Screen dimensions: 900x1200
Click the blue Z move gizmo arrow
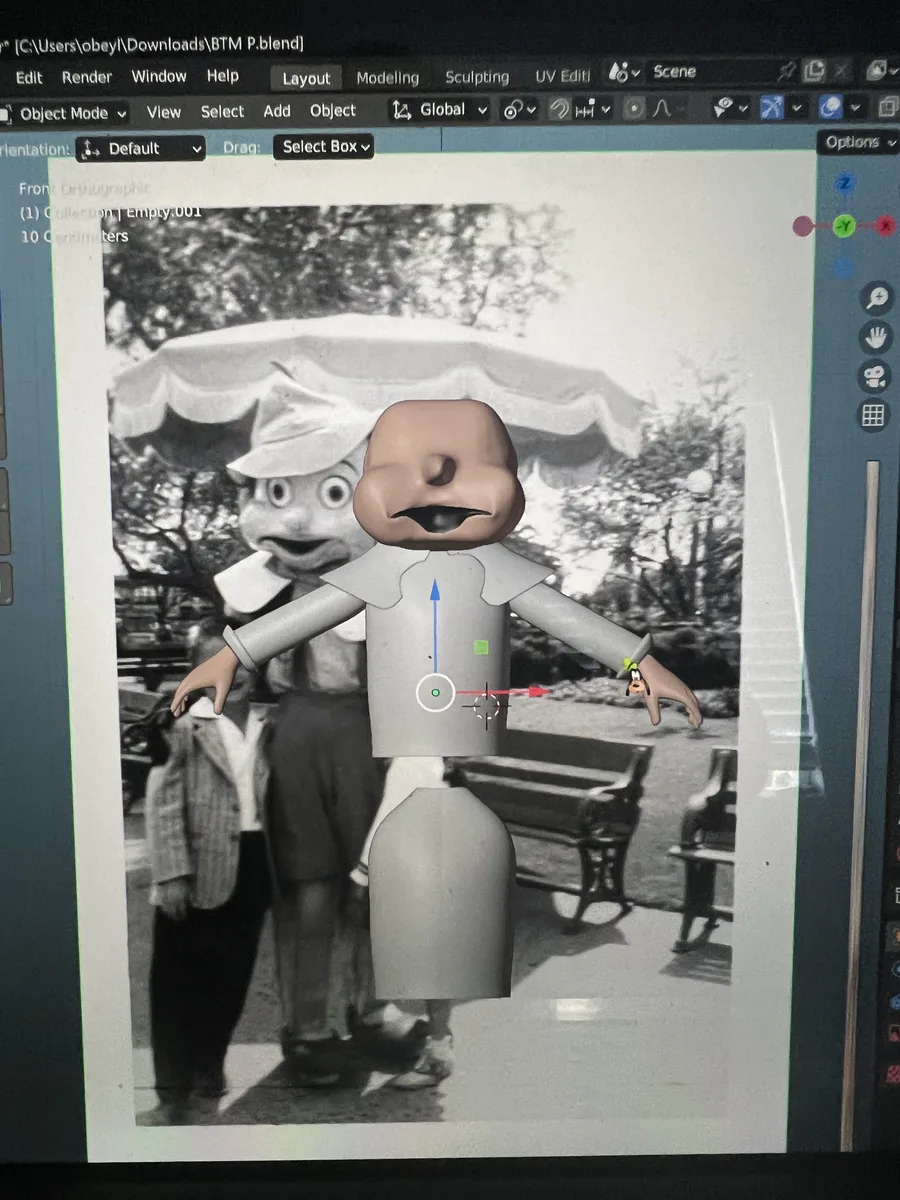pyautogui.click(x=435, y=591)
